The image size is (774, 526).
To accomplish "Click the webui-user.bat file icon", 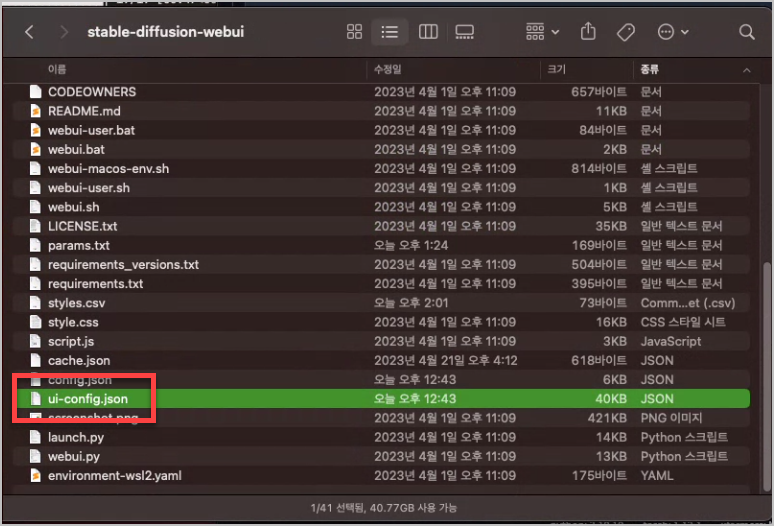I will click(x=35, y=130).
